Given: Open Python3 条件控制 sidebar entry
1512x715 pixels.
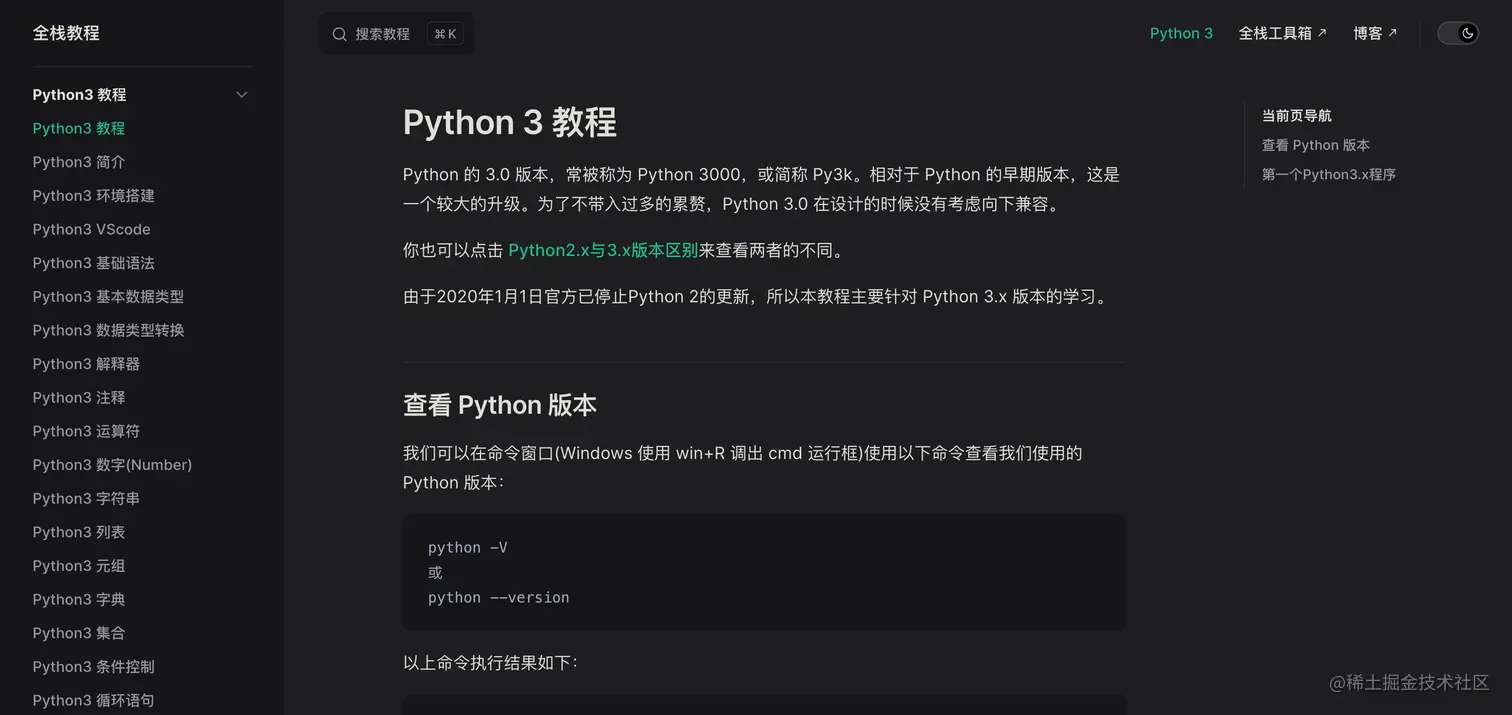Looking at the screenshot, I should (x=93, y=667).
